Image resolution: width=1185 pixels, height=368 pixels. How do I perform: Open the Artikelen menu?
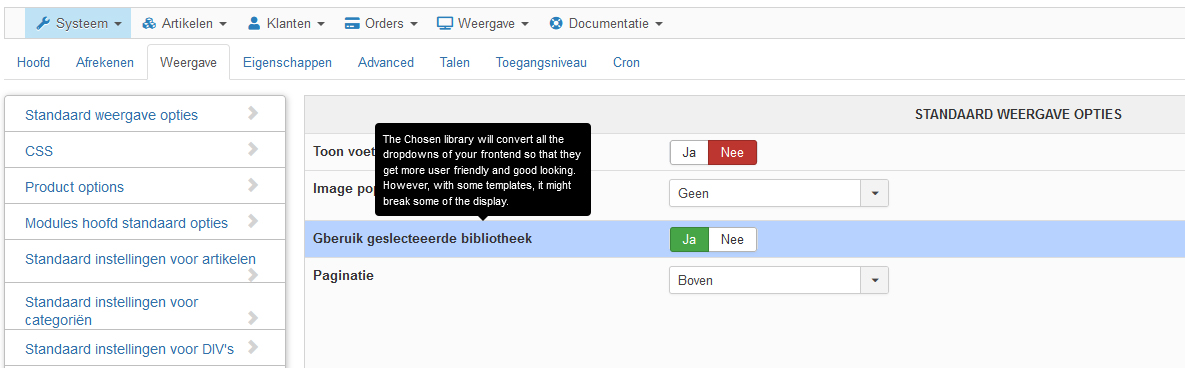pos(184,23)
